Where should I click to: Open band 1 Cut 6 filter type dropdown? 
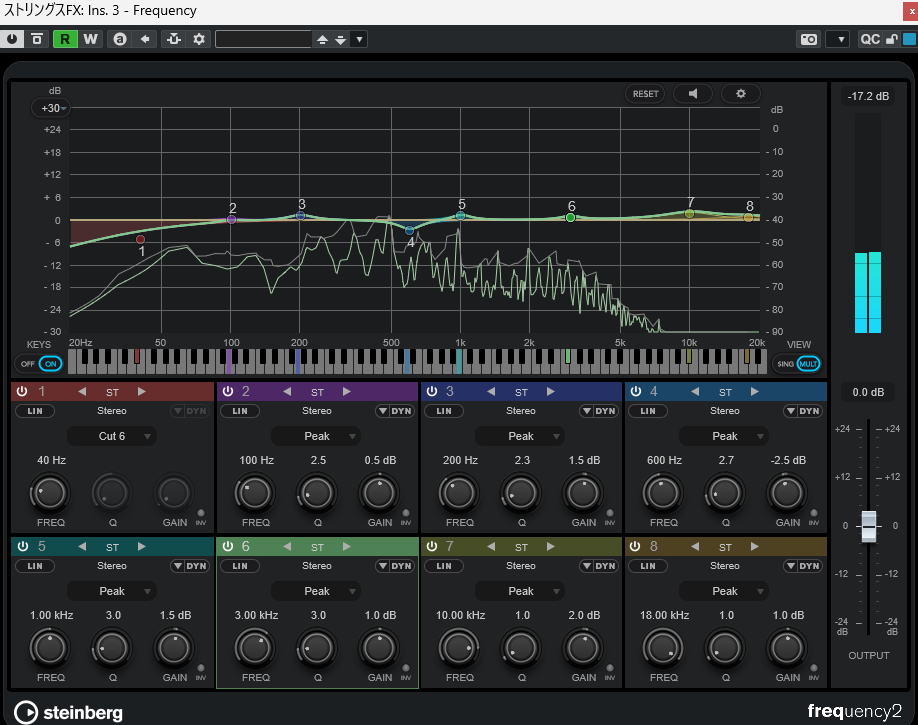coord(112,436)
